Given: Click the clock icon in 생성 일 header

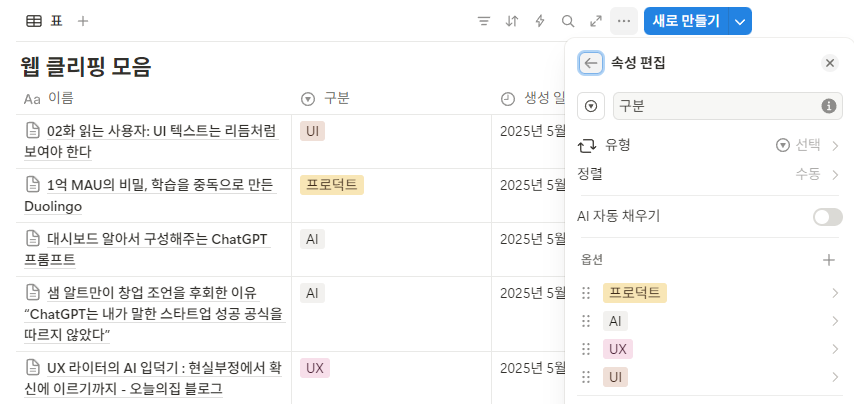Looking at the screenshot, I should tap(508, 99).
